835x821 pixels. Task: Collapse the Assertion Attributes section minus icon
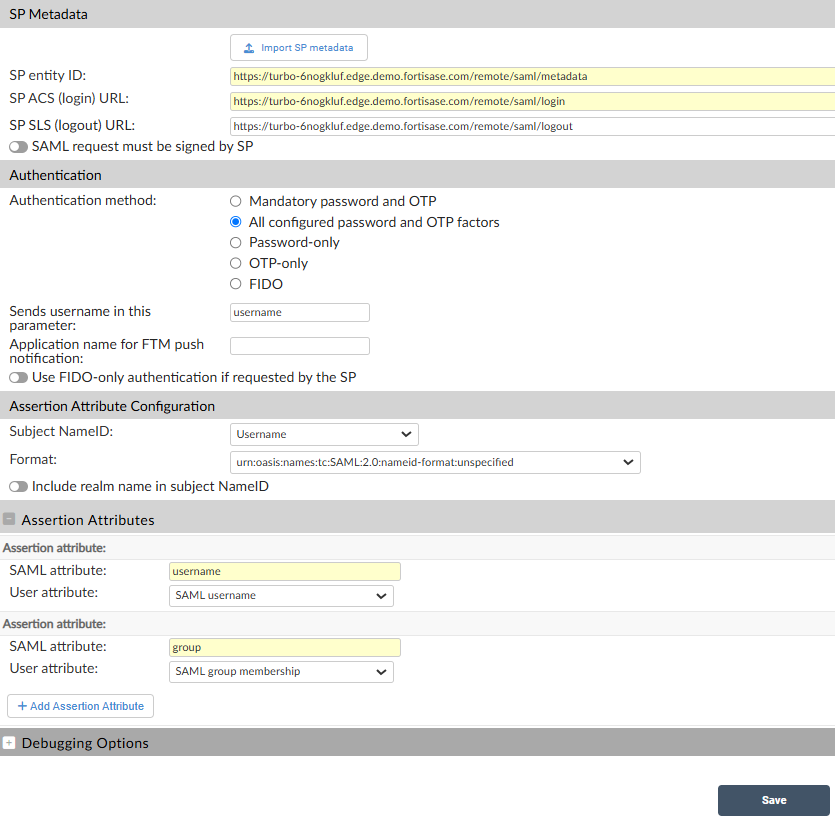[x=9, y=519]
